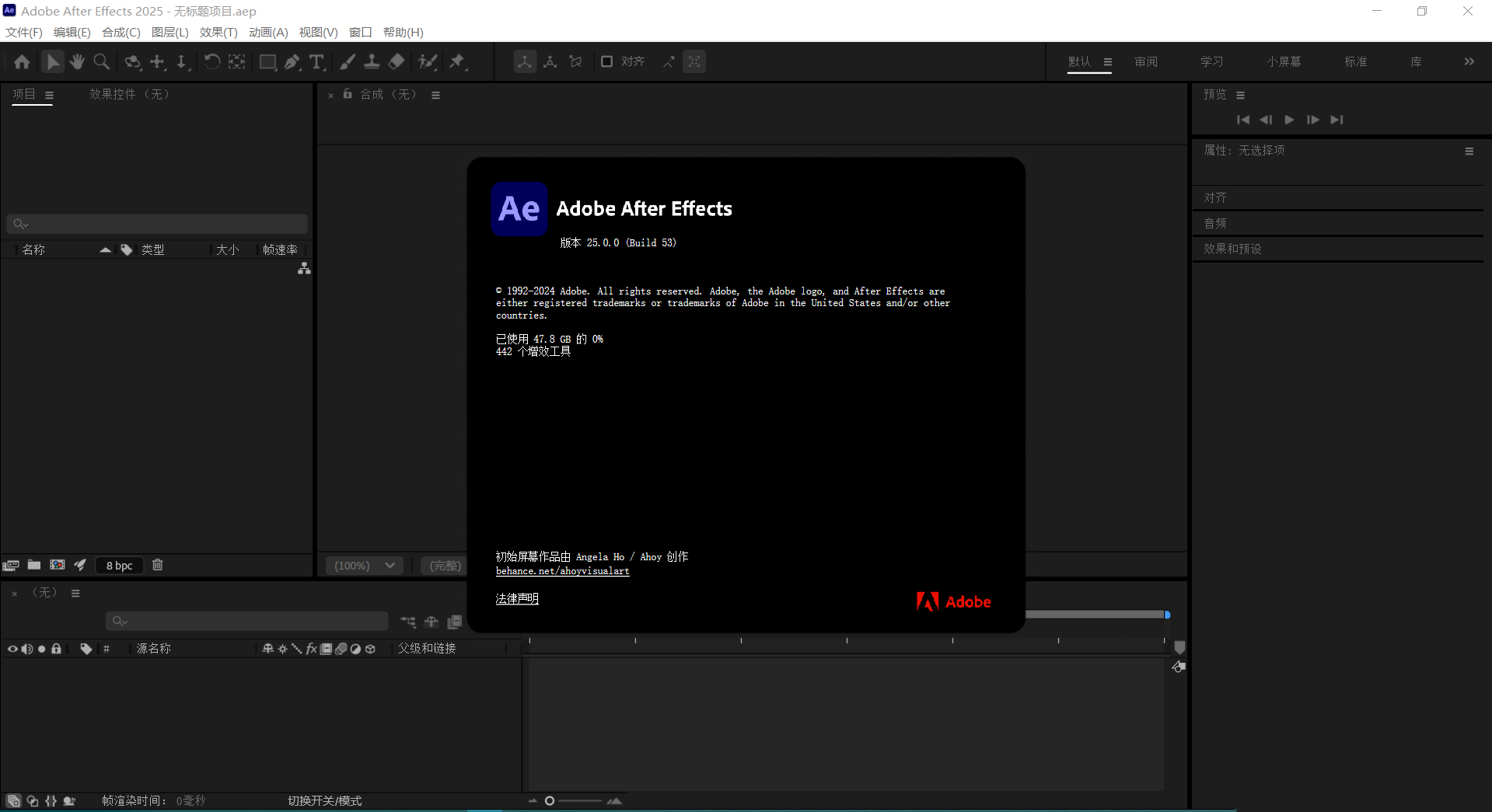Select the Dolly camera tool
This screenshot has height=812, width=1492.
[x=182, y=61]
